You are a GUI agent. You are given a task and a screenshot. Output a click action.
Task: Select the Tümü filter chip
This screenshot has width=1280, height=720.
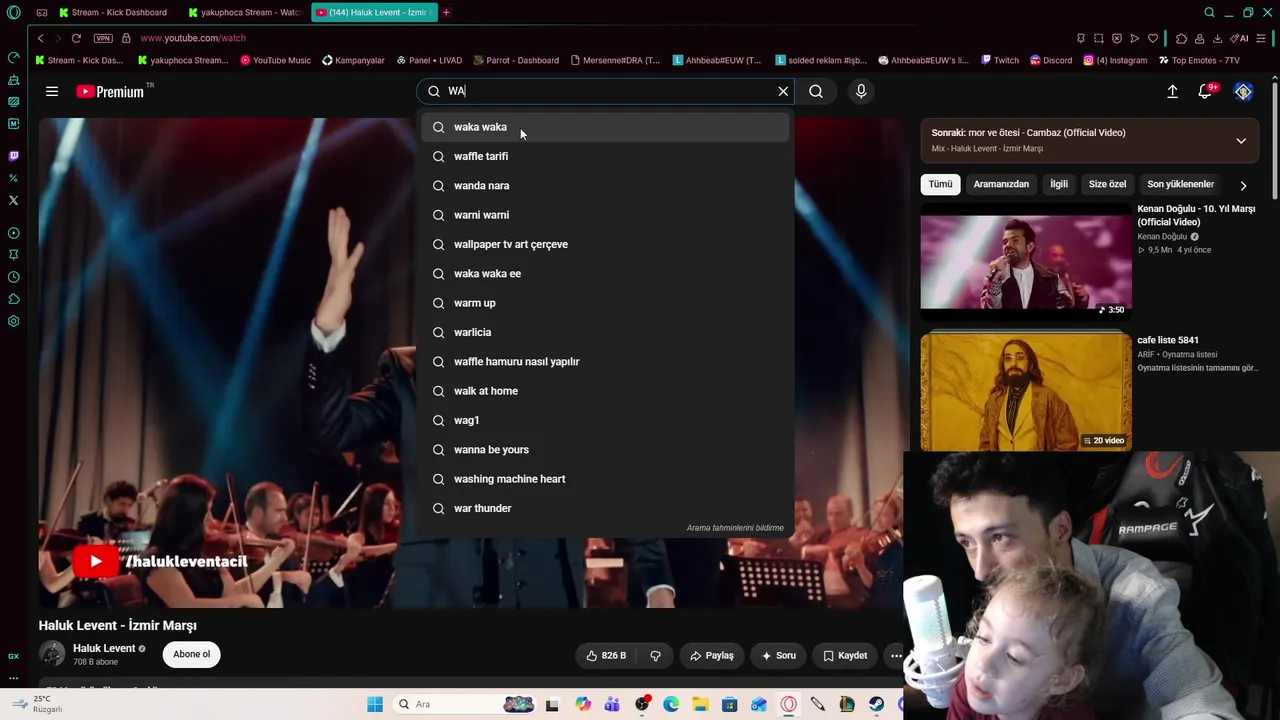point(940,184)
